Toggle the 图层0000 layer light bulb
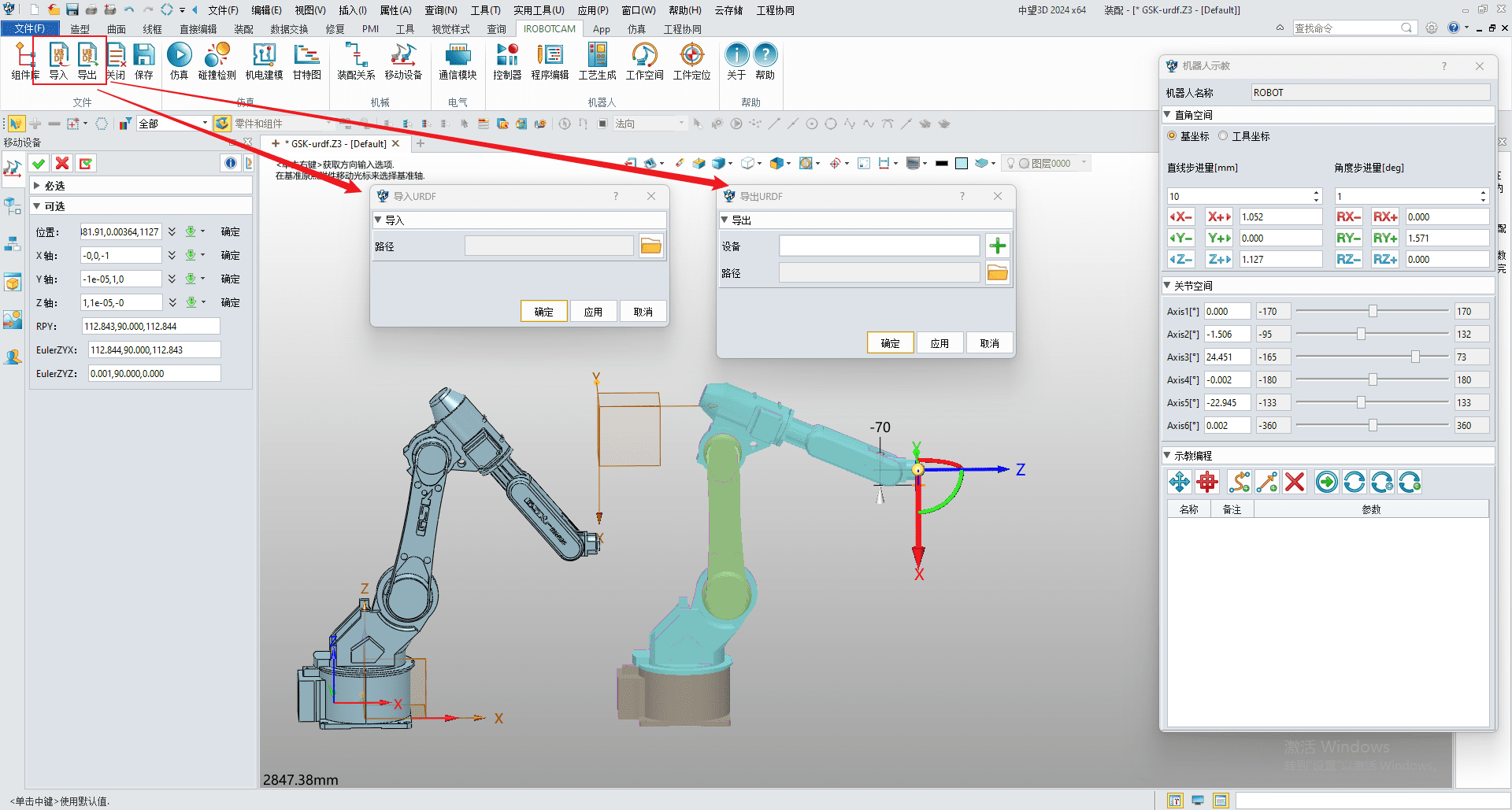The width and height of the screenshot is (1512, 810). tap(1011, 164)
